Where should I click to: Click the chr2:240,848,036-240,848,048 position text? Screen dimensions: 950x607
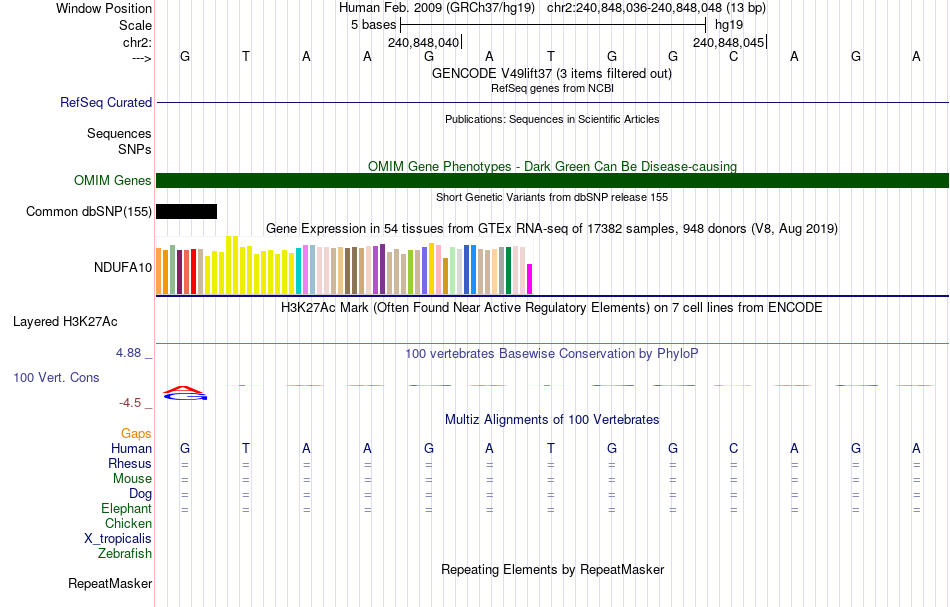(657, 8)
